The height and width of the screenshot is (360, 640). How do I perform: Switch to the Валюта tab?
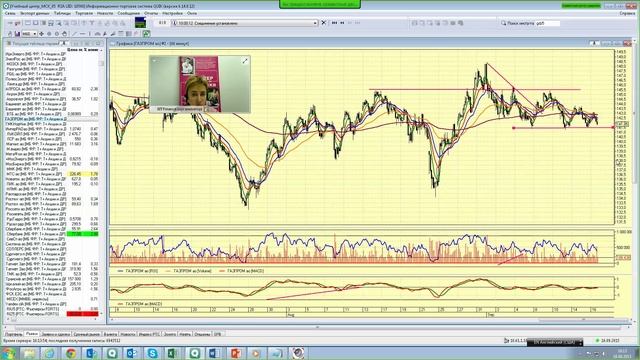110,334
